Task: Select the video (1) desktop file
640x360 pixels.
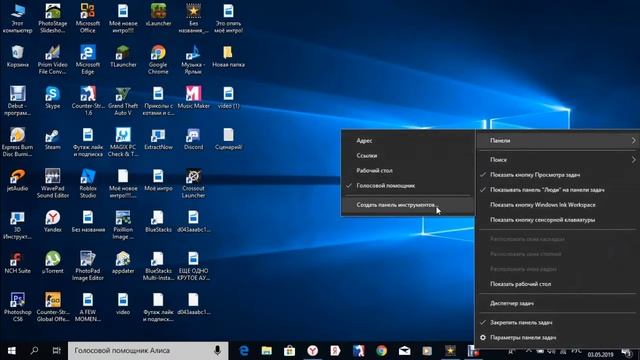Action: click(x=228, y=97)
